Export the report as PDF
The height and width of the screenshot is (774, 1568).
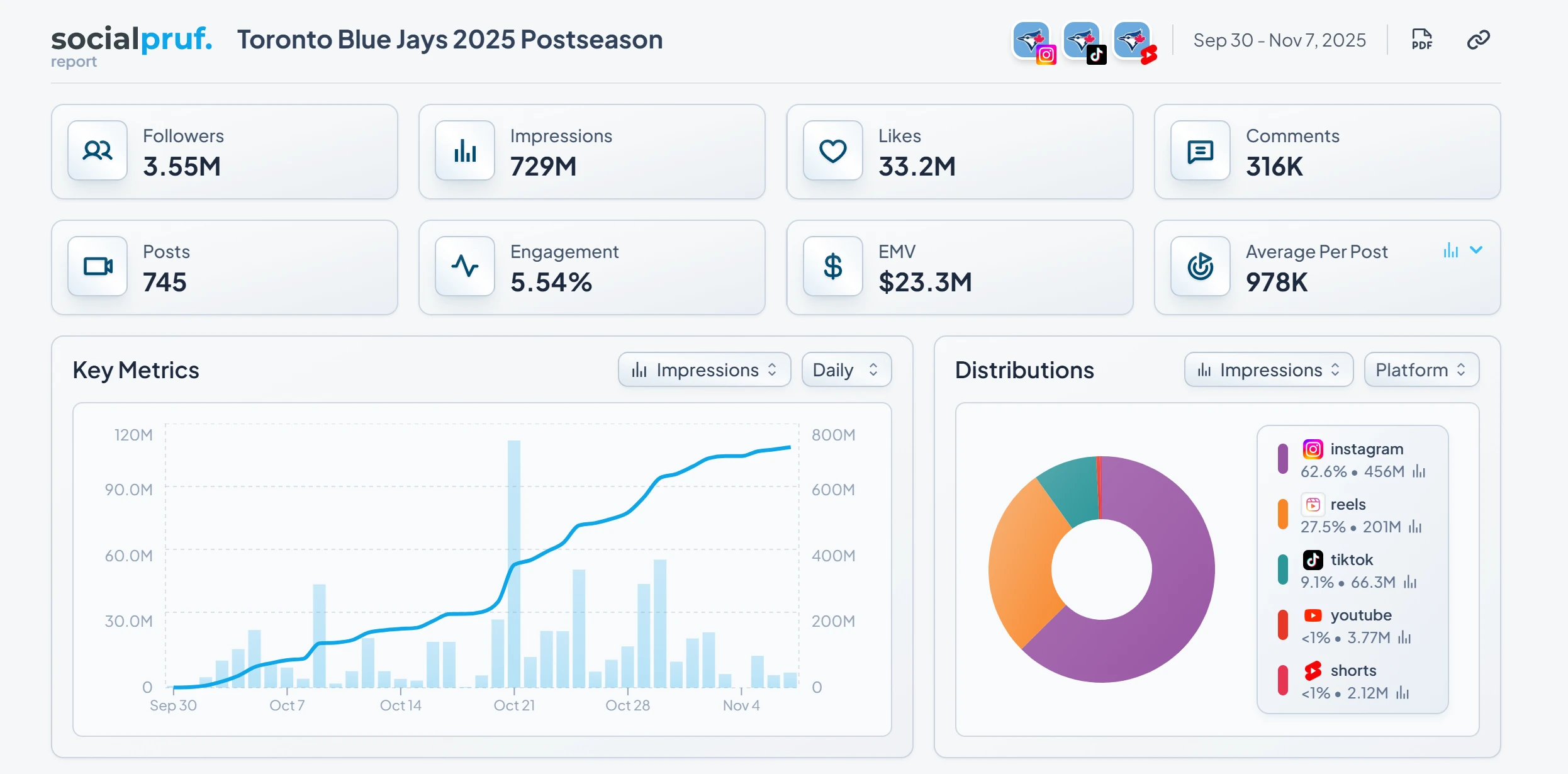tap(1421, 40)
